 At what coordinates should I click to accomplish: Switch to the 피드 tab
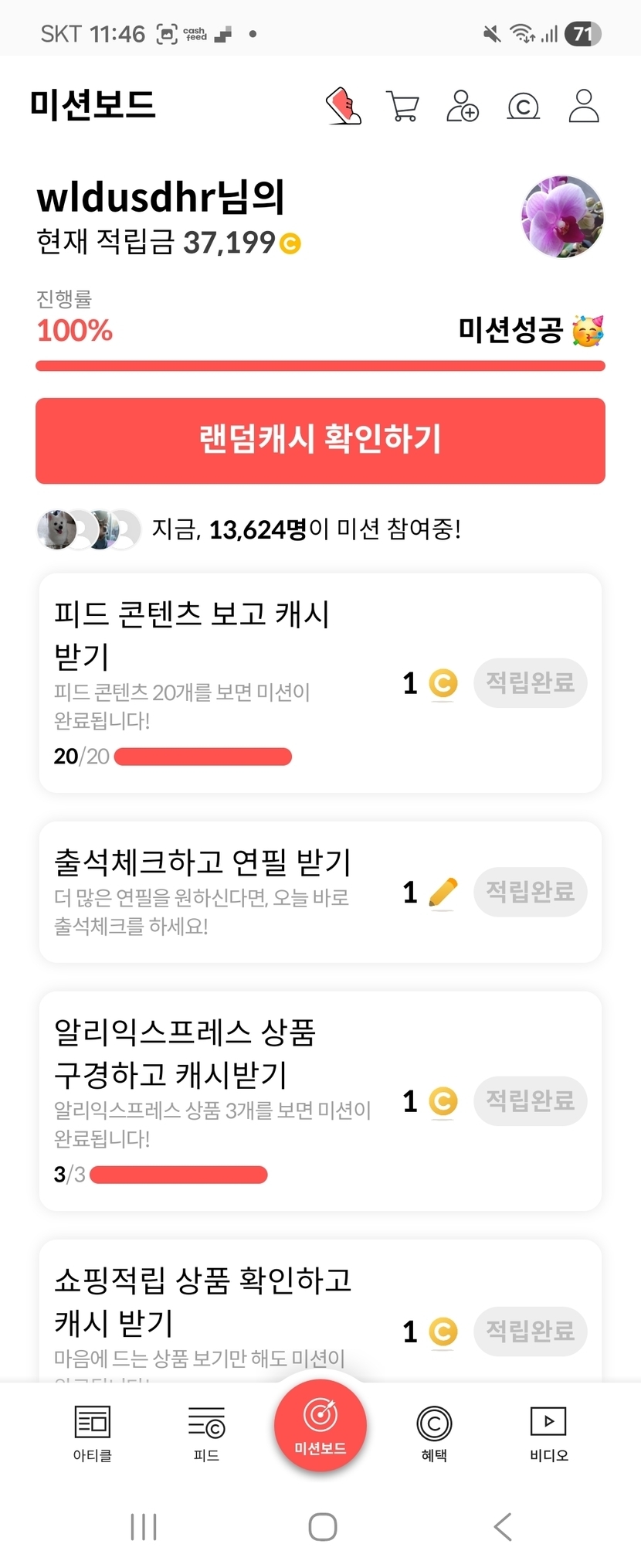tap(206, 1433)
